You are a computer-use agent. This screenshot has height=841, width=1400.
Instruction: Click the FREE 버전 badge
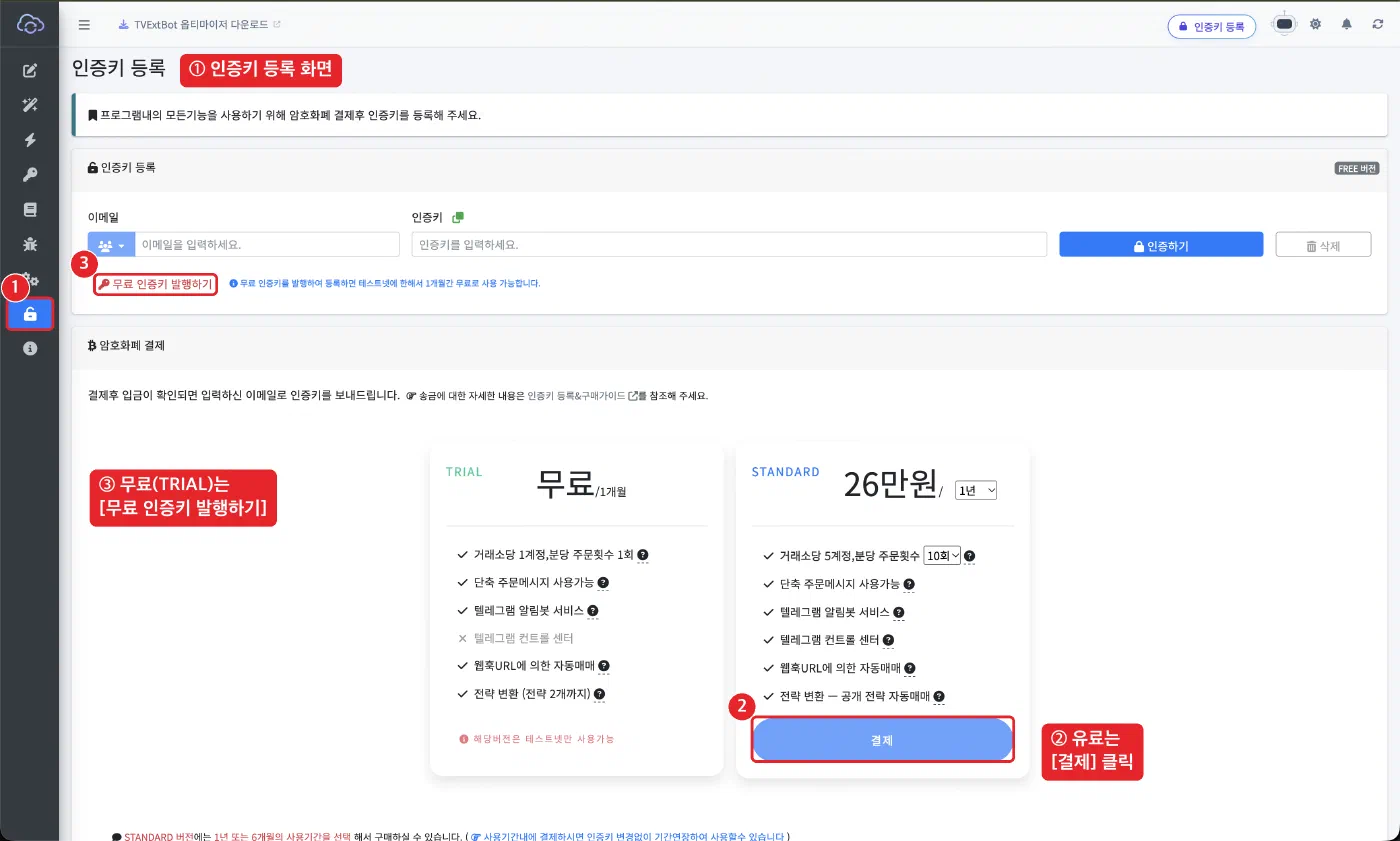[1356, 168]
